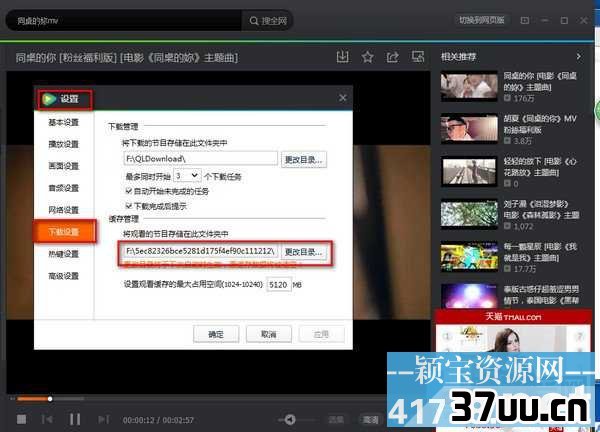Open 高级设置 tab
The height and width of the screenshot is (432, 600).
64,276
